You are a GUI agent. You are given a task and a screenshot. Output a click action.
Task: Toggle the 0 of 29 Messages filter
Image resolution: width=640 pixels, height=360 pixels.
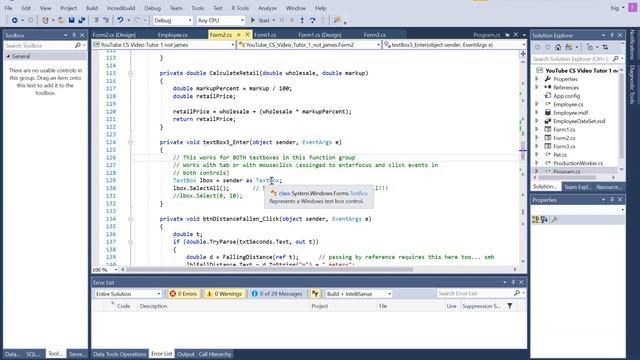point(278,294)
